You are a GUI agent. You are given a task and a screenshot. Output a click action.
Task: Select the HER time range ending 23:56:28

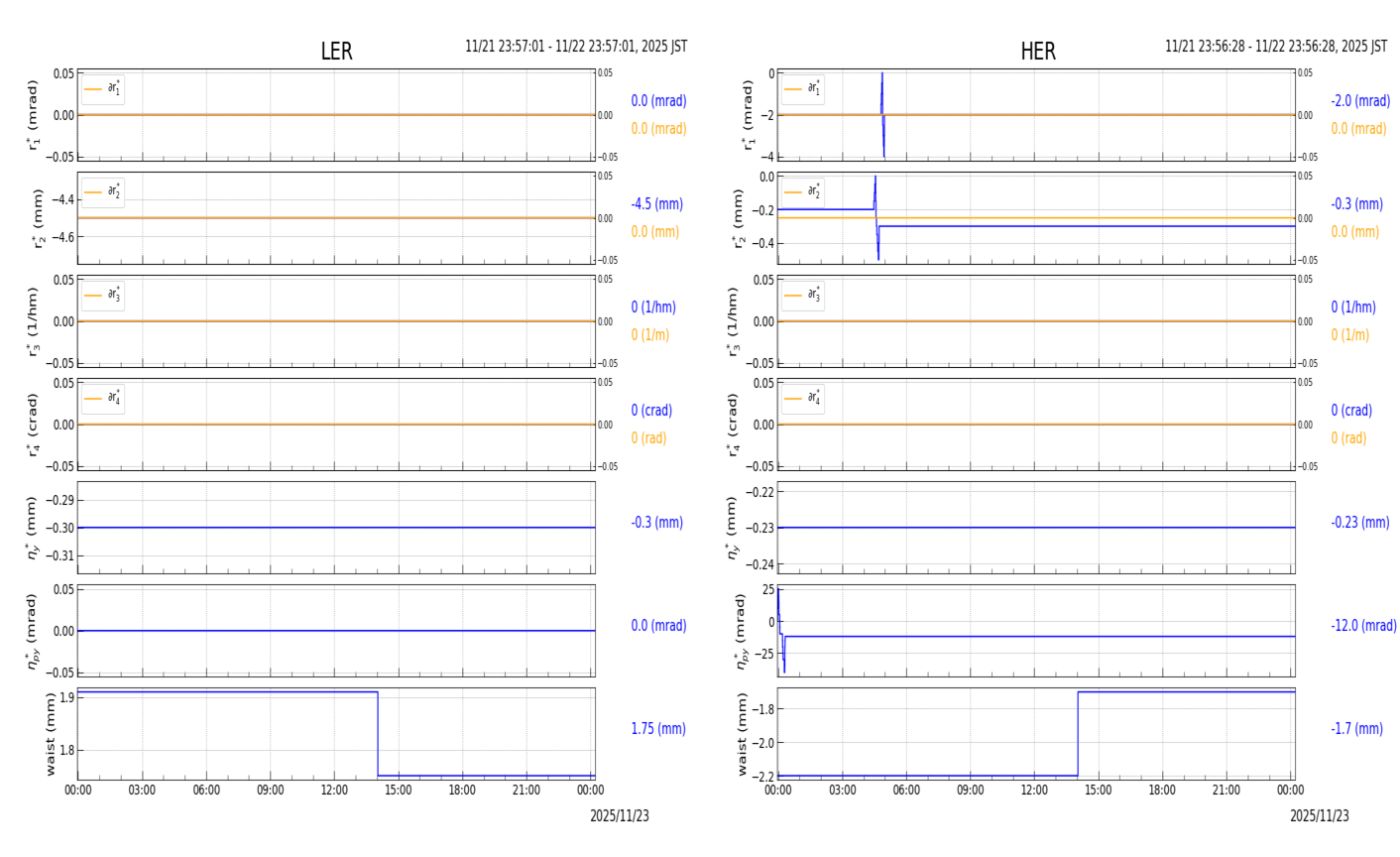[x=1276, y=47]
